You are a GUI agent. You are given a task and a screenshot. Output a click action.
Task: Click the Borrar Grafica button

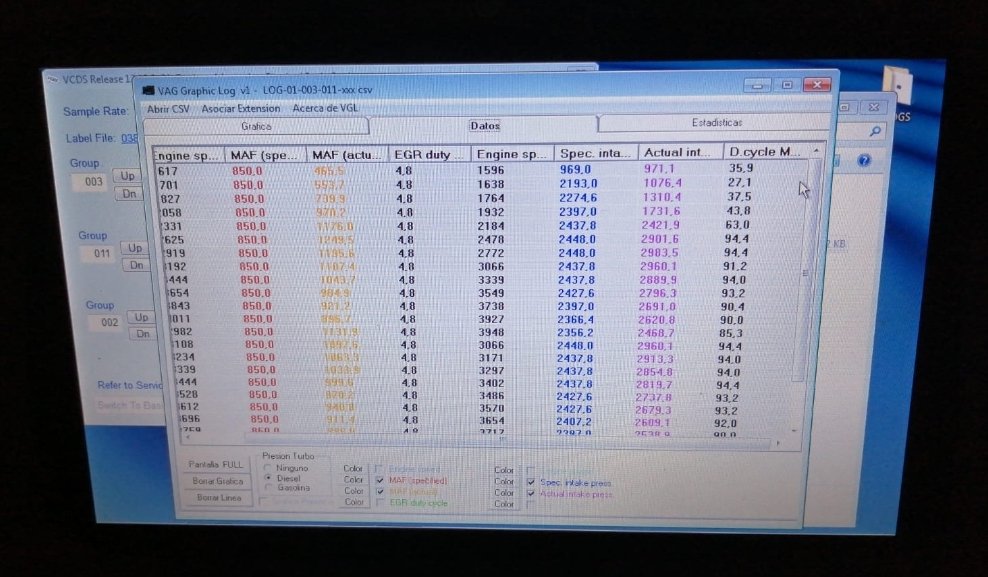(217, 481)
